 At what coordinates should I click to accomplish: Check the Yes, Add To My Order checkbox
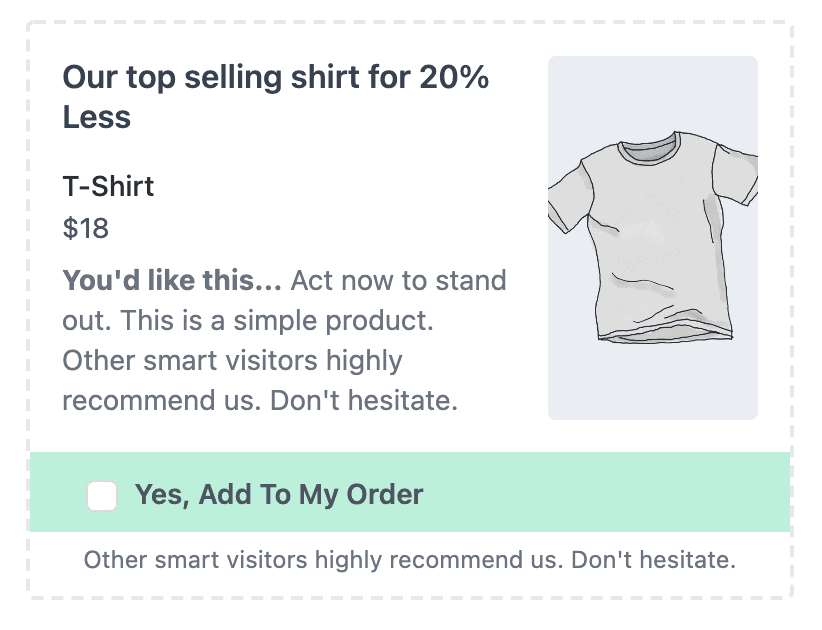pos(102,494)
